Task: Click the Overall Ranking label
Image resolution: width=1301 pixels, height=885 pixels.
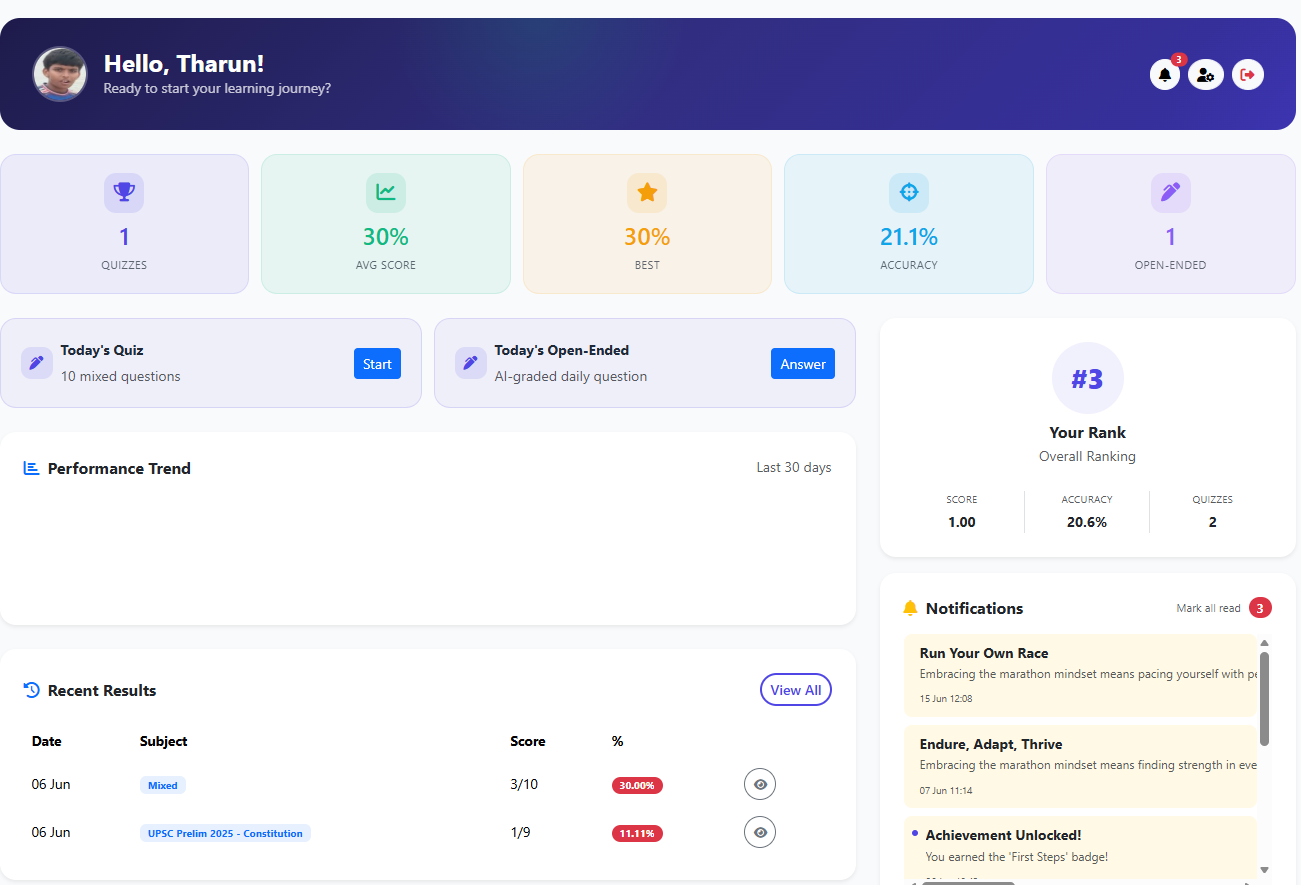Action: coord(1088,456)
